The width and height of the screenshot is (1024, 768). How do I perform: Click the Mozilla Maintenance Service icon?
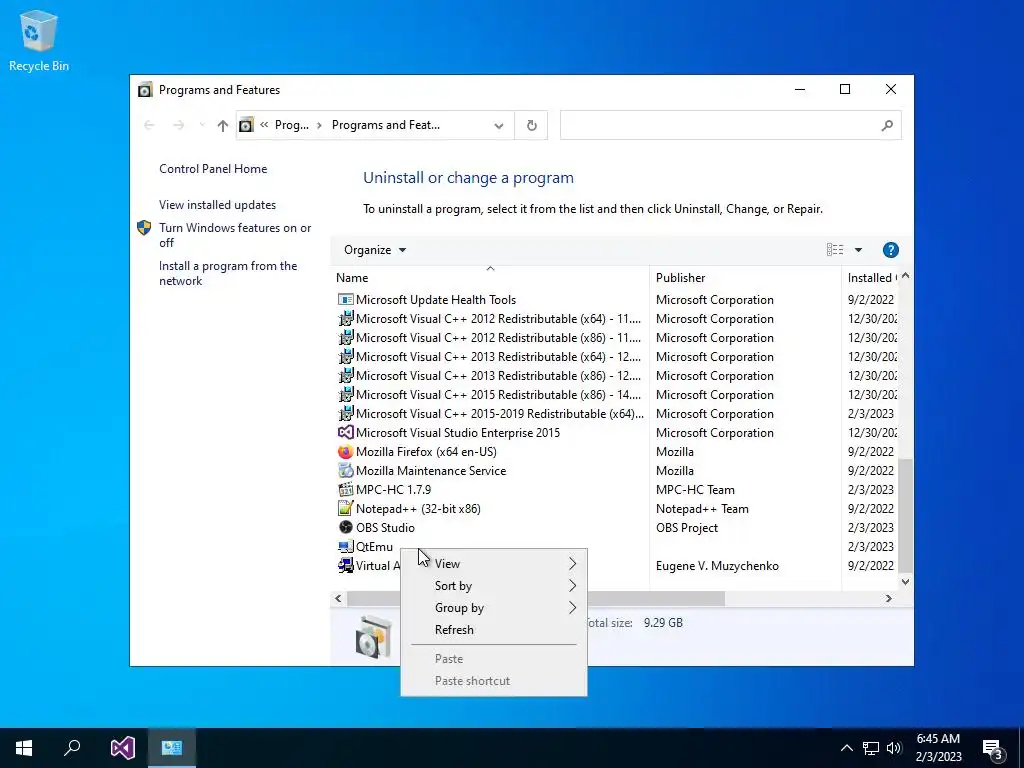point(345,470)
